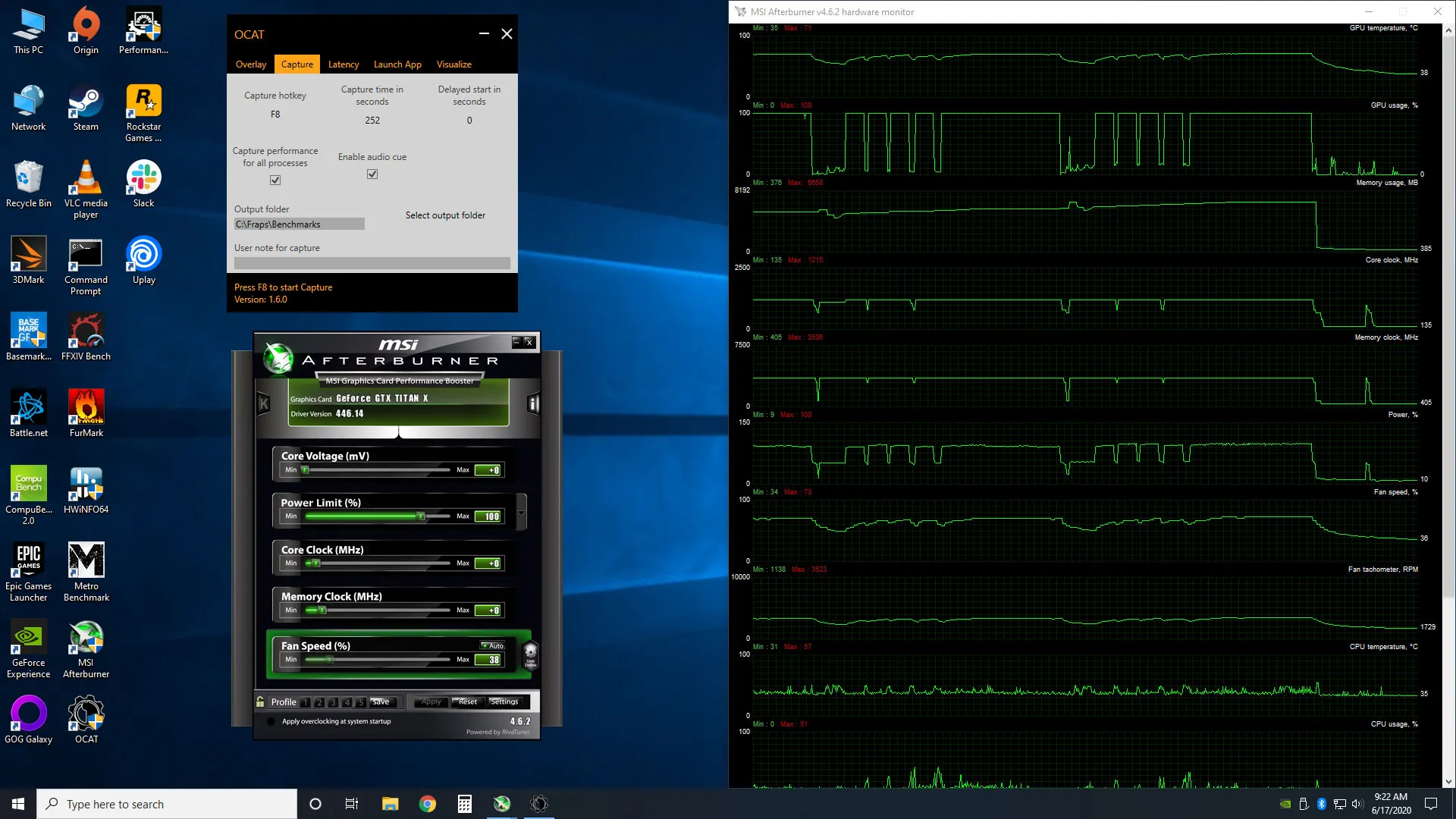
Task: Adjust the Power Limit slider handle
Action: pos(421,516)
